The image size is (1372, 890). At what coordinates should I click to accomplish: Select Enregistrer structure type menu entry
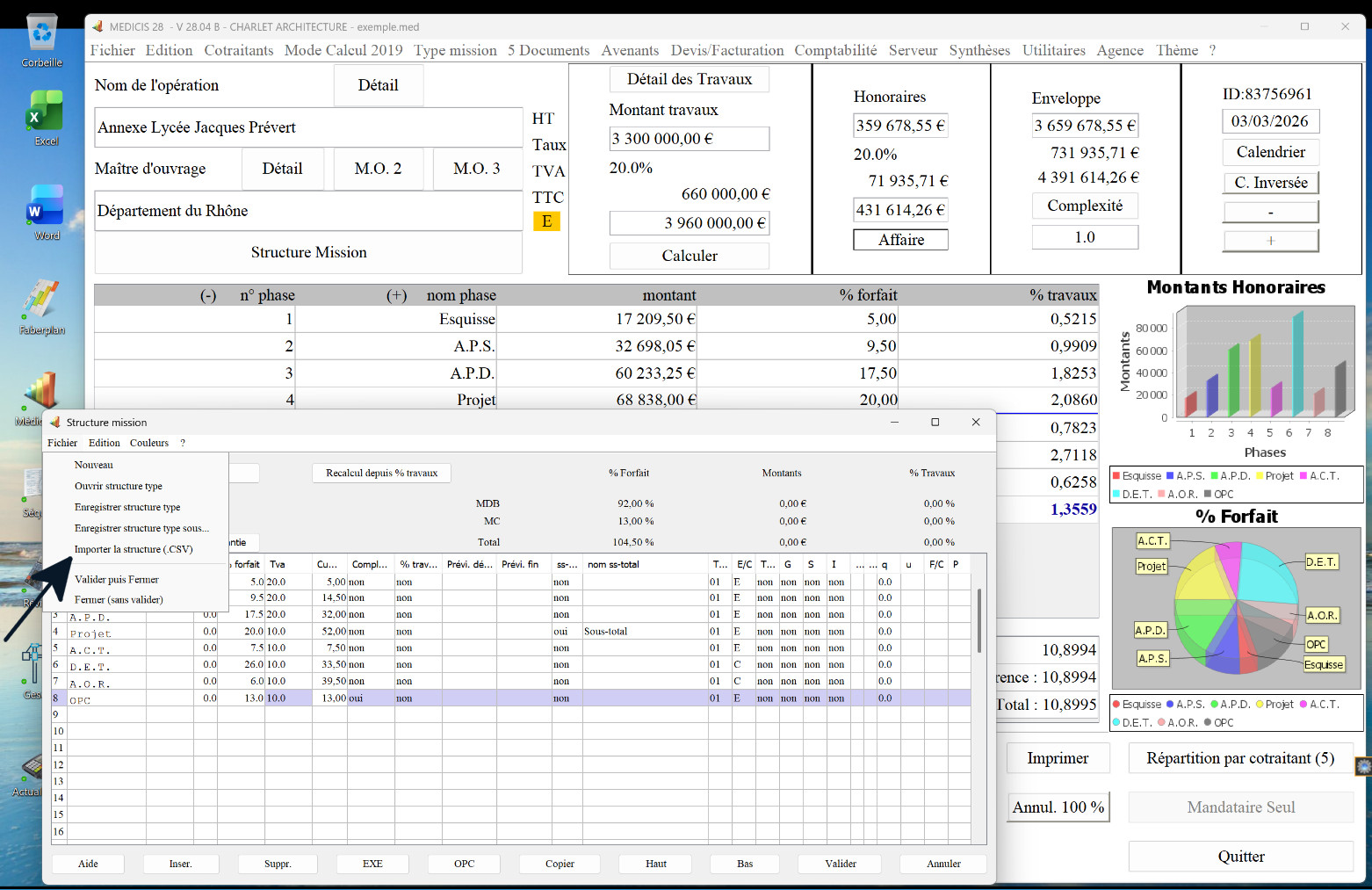127,507
